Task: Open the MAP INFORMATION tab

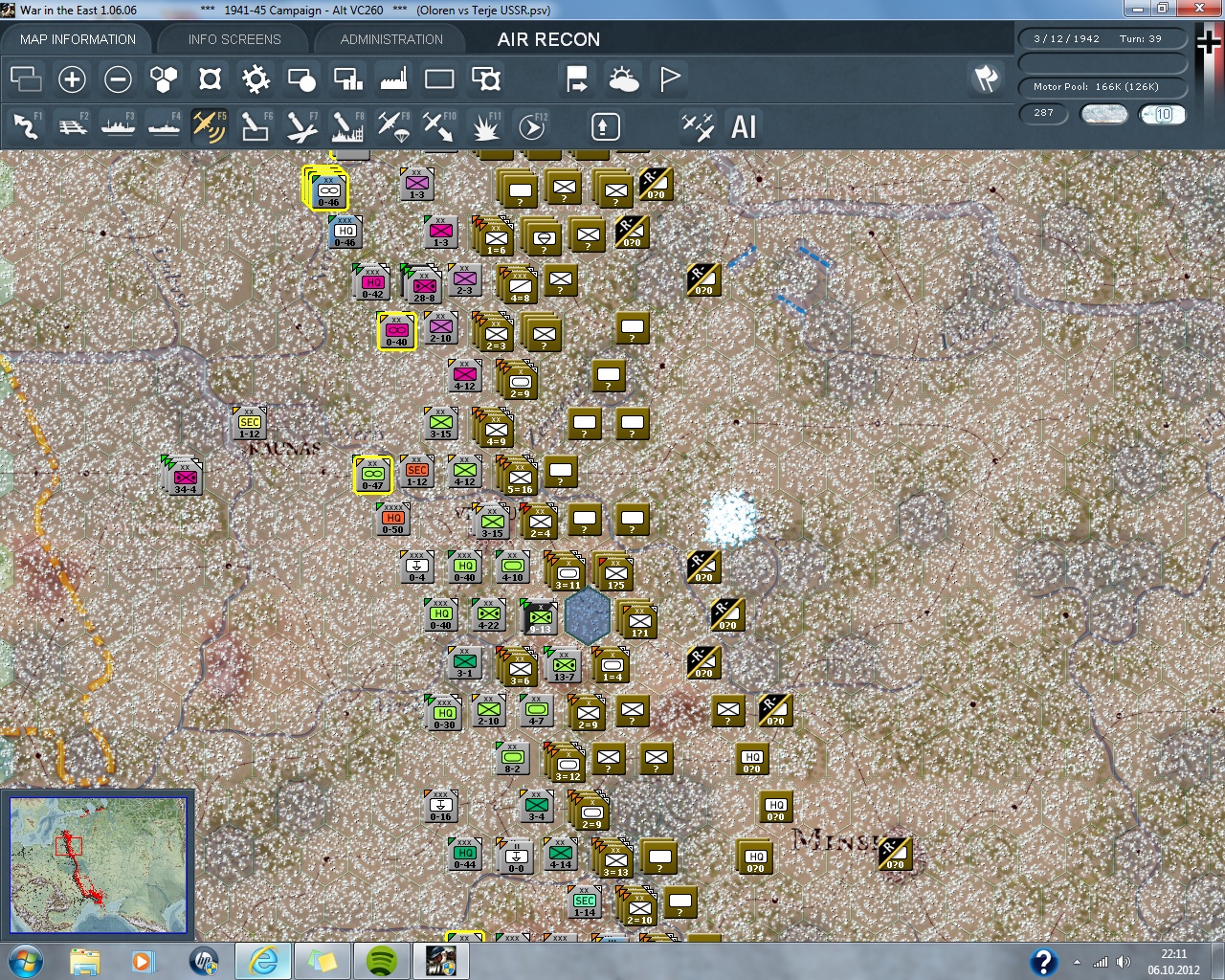Action: point(78,39)
